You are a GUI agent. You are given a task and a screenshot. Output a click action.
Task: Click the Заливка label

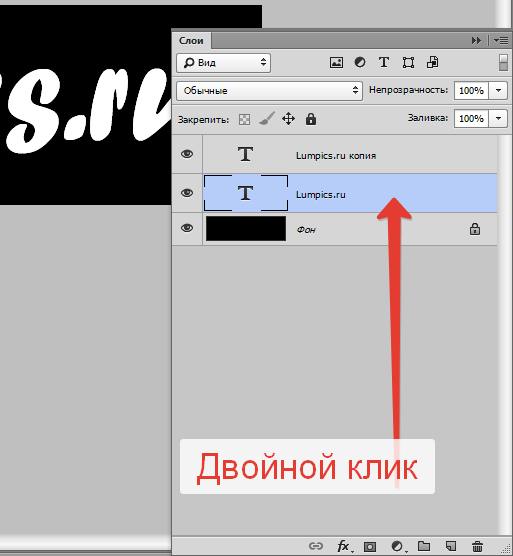[428, 118]
